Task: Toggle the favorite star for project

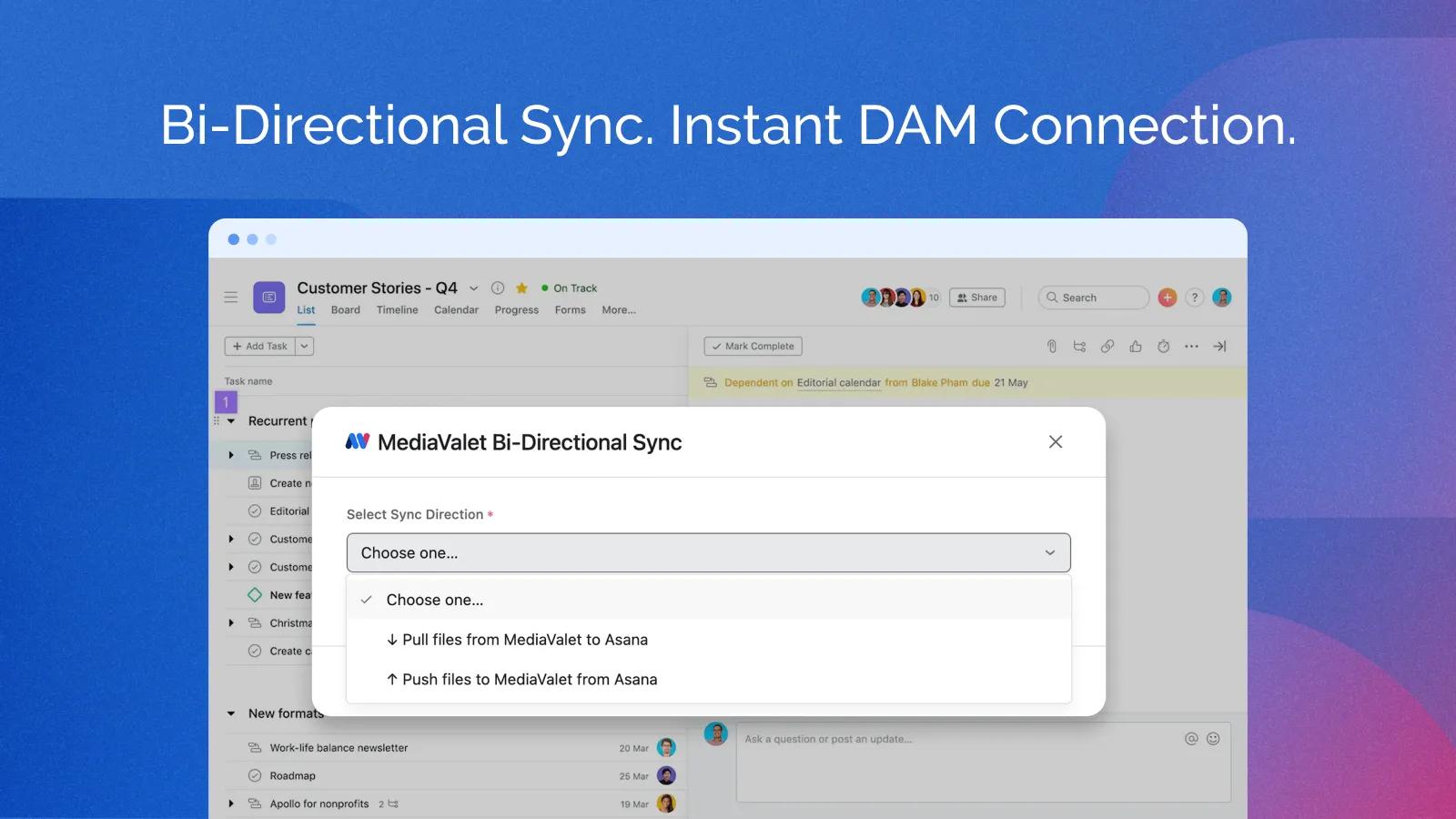Action: click(521, 288)
